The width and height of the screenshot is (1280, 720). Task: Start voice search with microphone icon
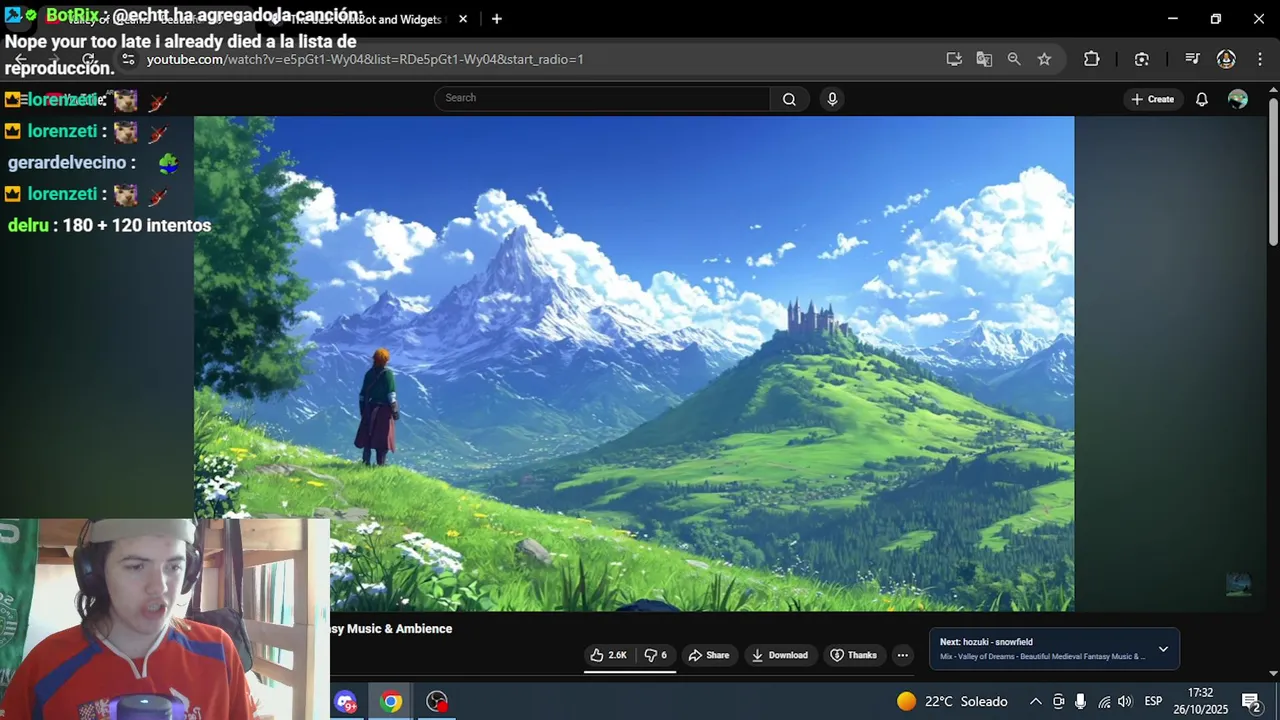pos(832,99)
